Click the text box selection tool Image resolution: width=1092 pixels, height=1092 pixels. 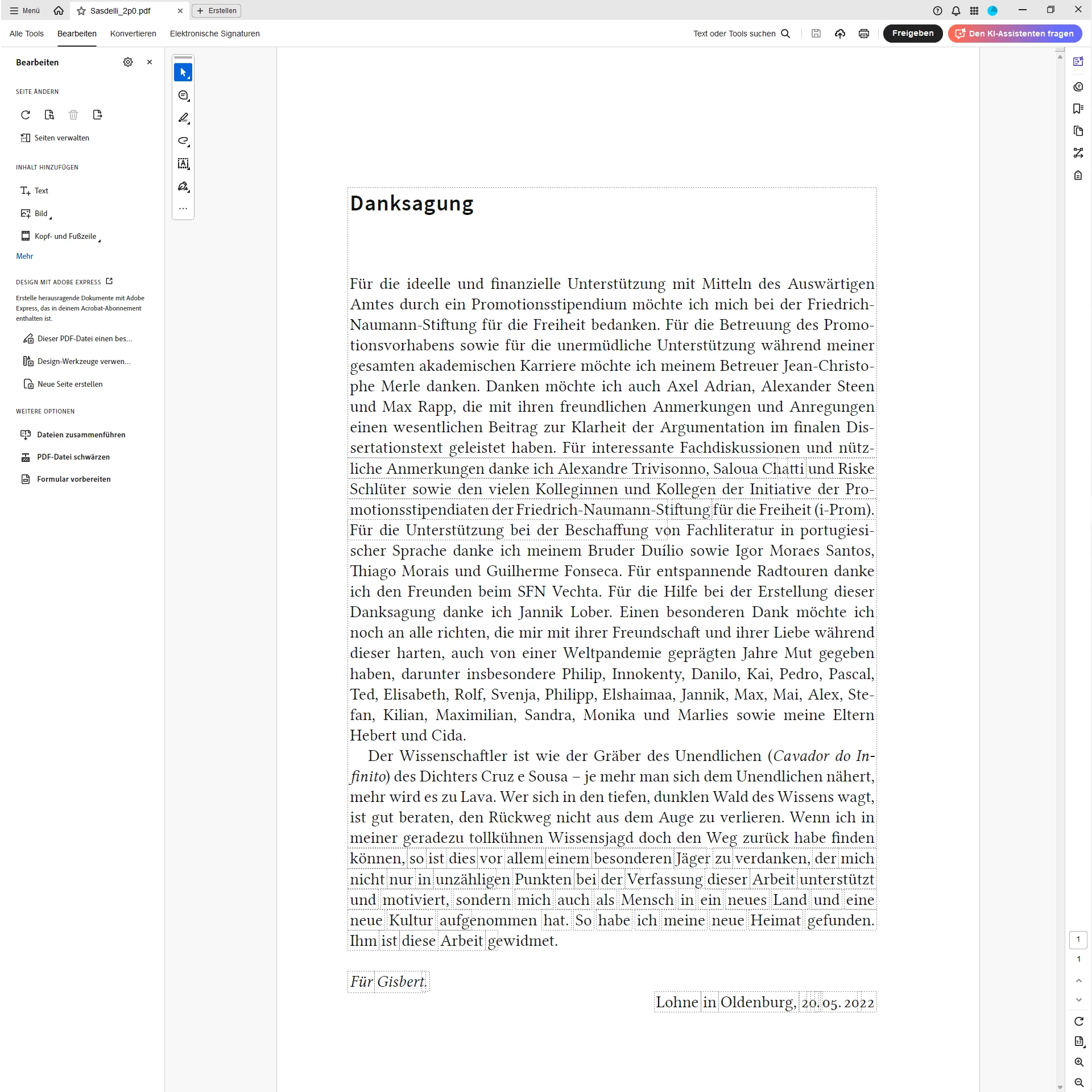pyautogui.click(x=183, y=164)
